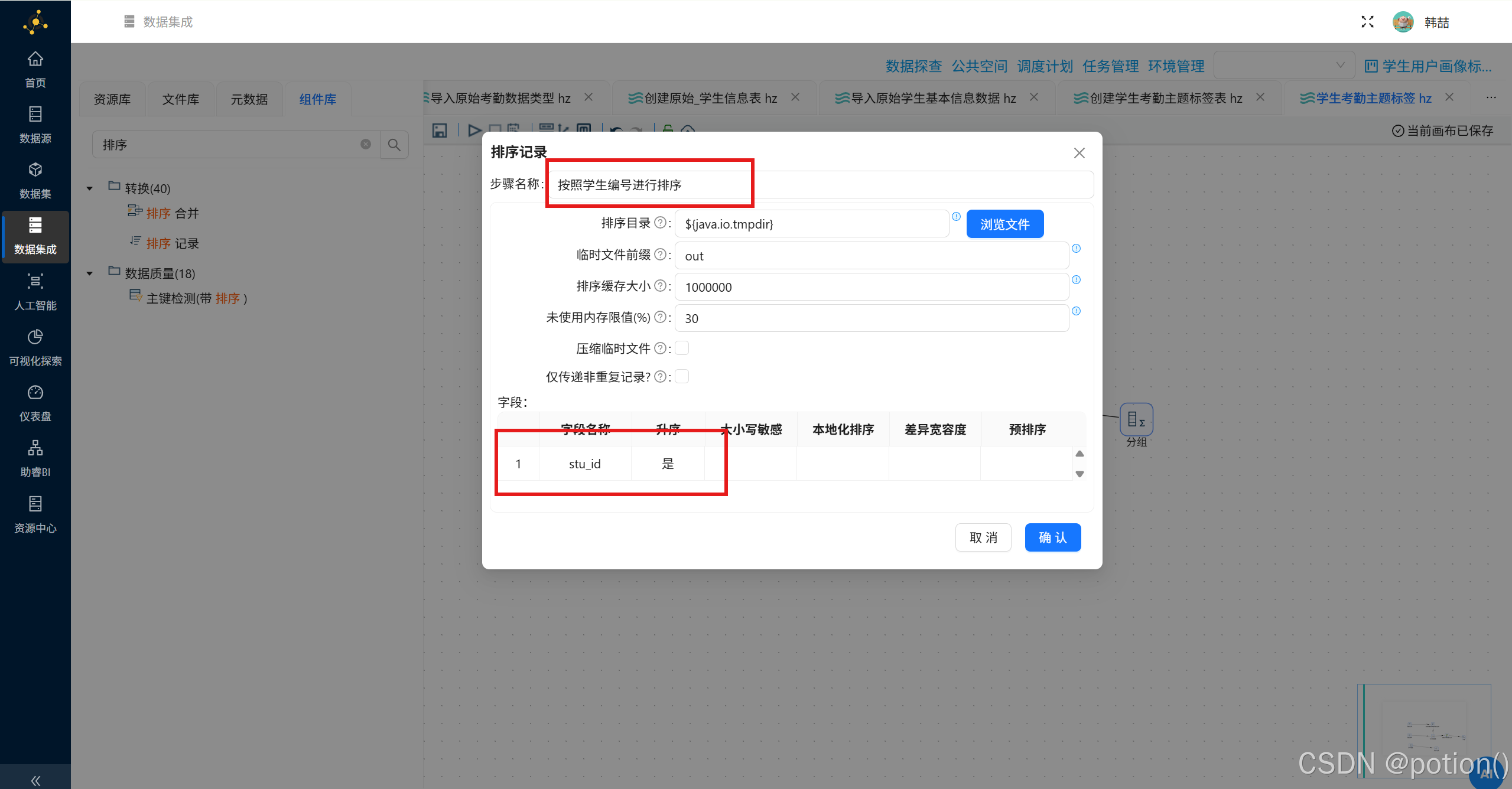The width and height of the screenshot is (1512, 789).
Task: Click the stu_id field cell
Action: point(585,464)
